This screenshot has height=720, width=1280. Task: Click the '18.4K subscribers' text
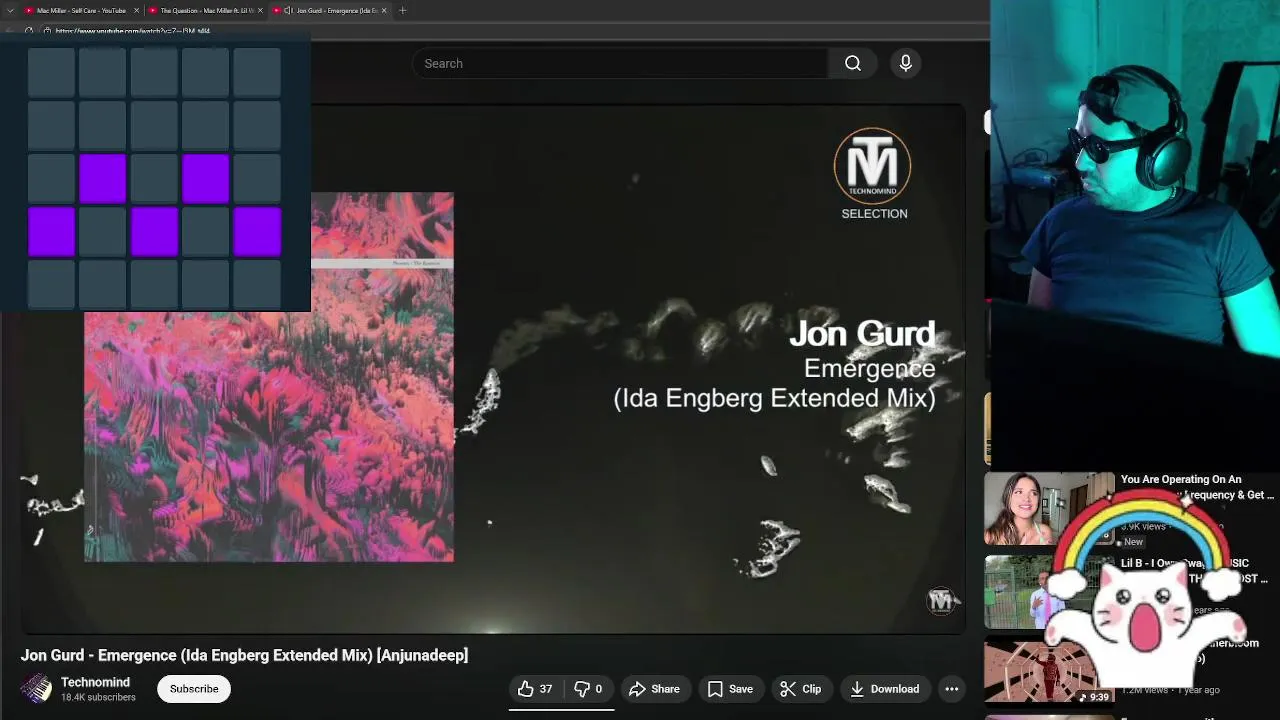point(98,697)
